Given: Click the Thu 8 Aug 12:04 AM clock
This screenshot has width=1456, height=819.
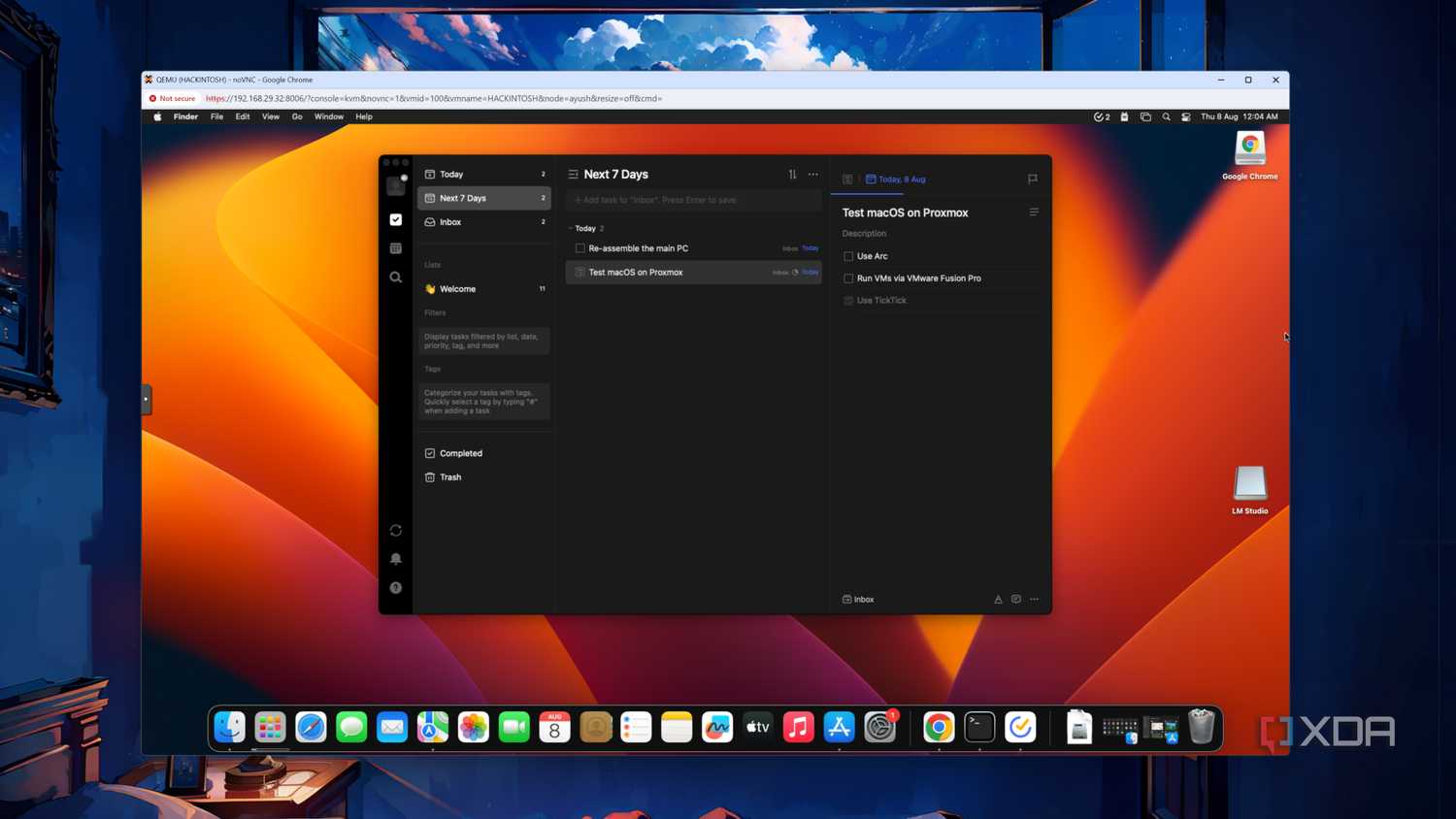Looking at the screenshot, I should 1240,116.
